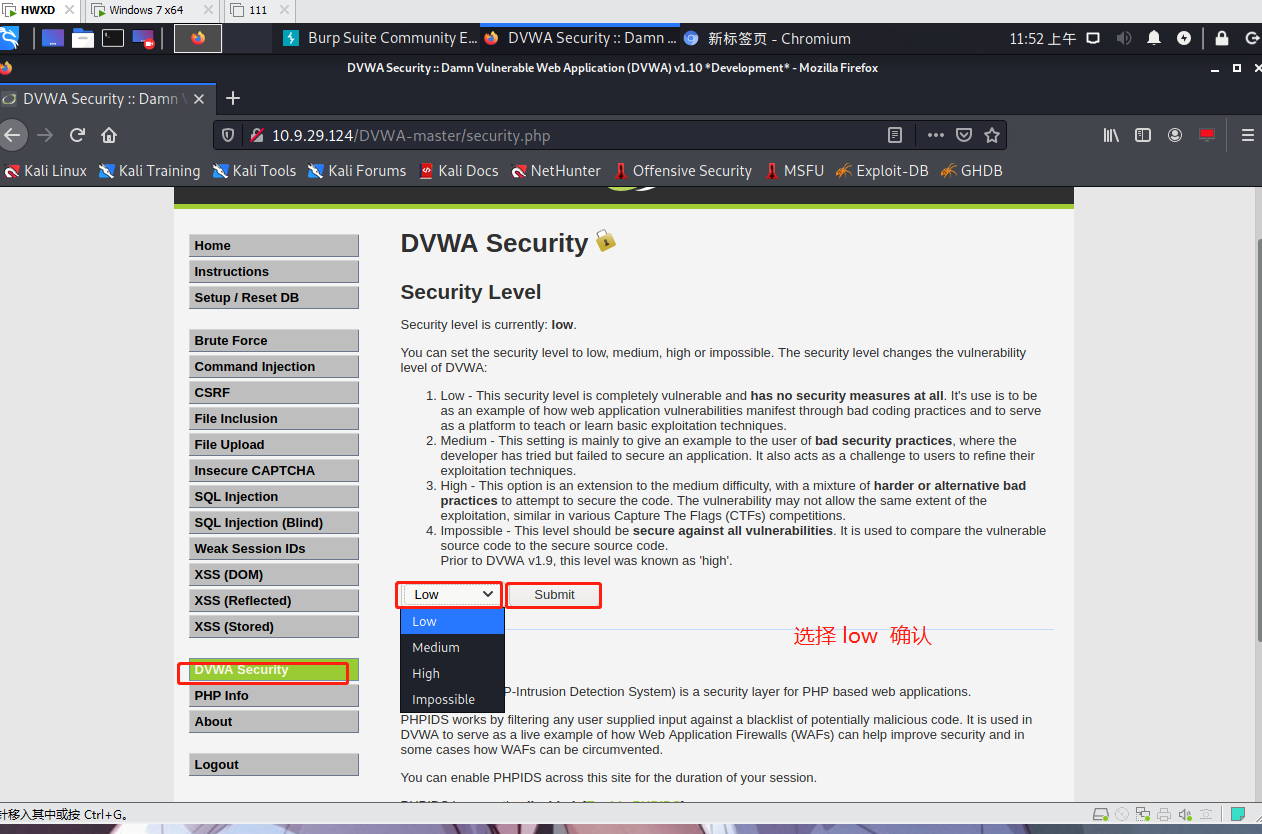Go to DVWA Home page
This screenshot has height=834, width=1262.
[274, 245]
